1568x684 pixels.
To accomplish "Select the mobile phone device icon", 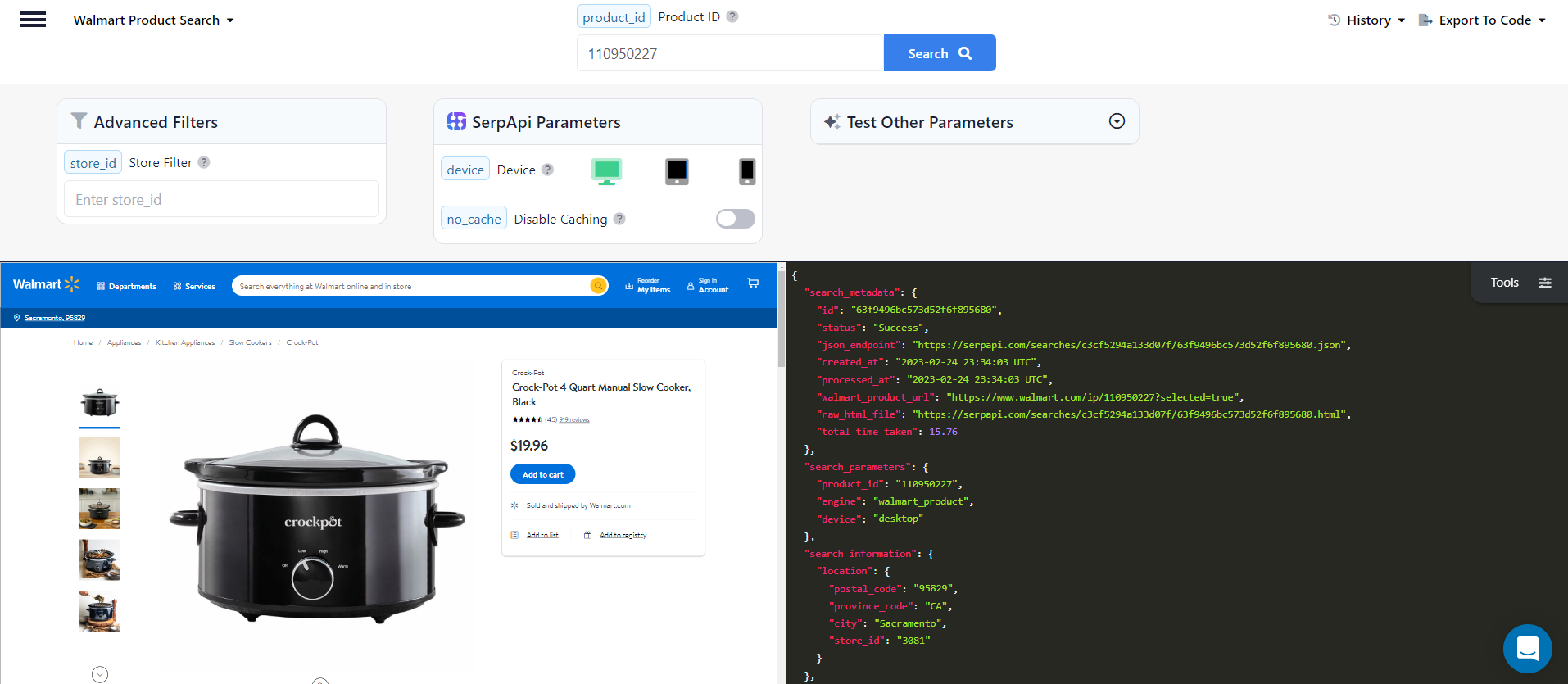I will (747, 171).
